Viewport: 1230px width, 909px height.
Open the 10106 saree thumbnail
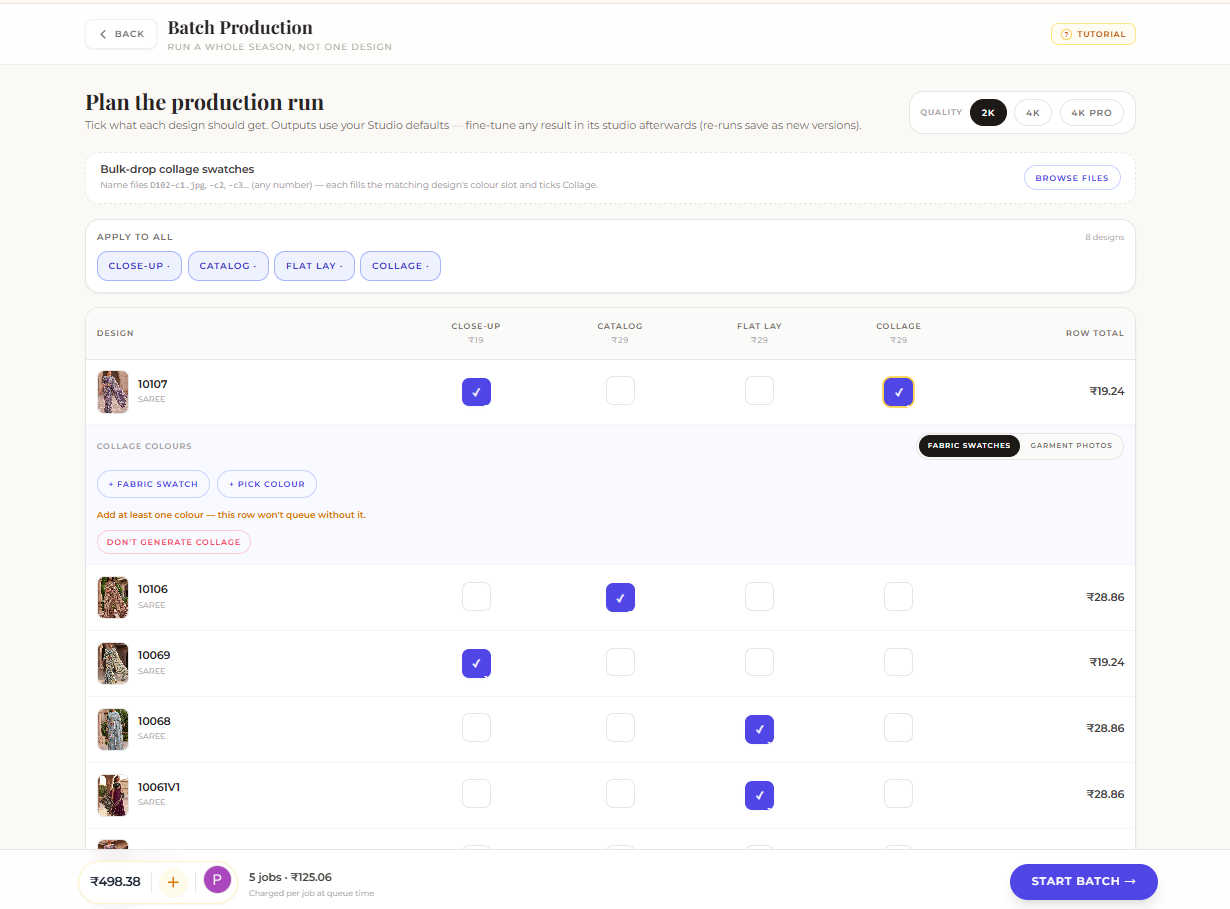click(x=113, y=597)
